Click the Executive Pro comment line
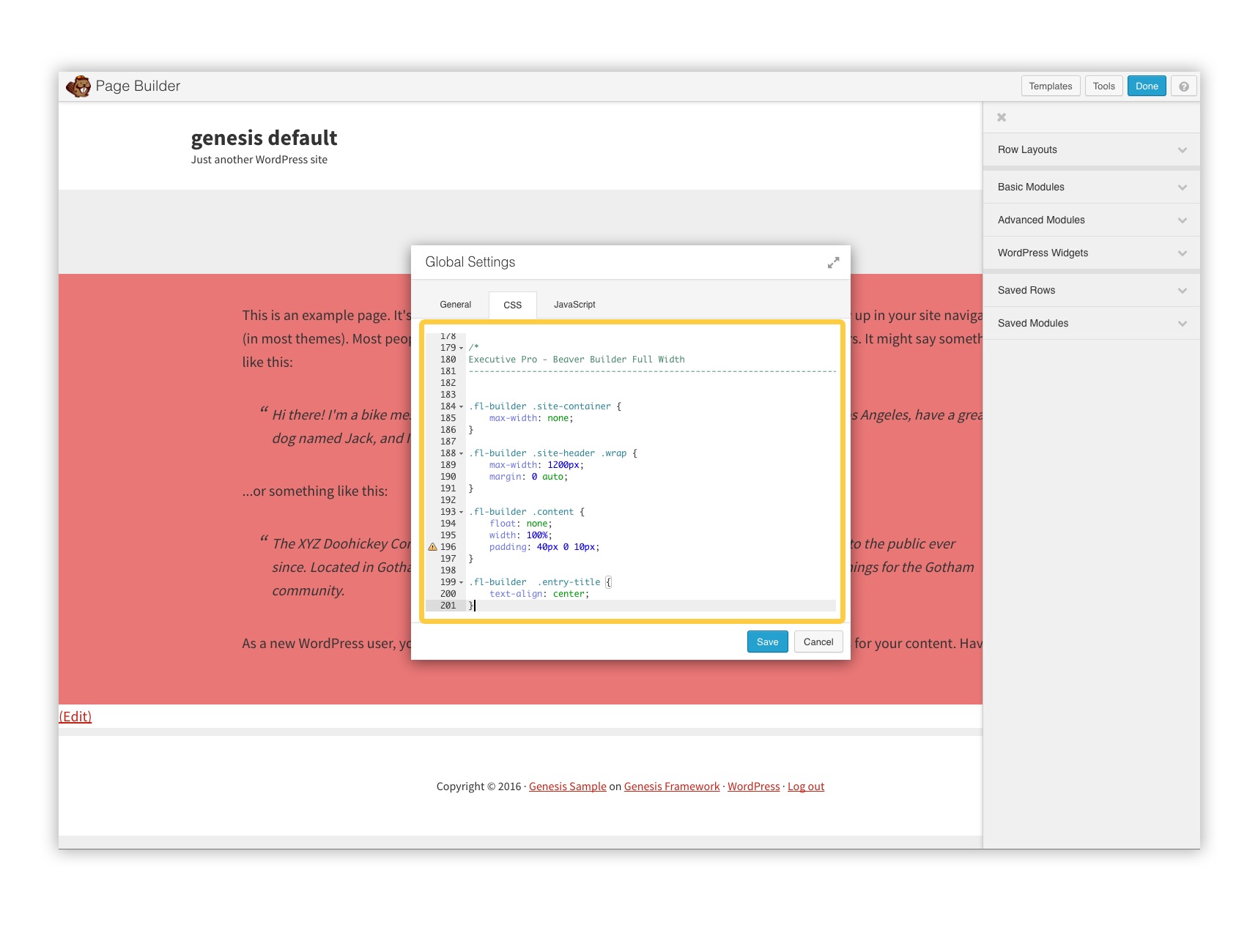Image resolution: width=1258 pixels, height=952 pixels. click(577, 360)
